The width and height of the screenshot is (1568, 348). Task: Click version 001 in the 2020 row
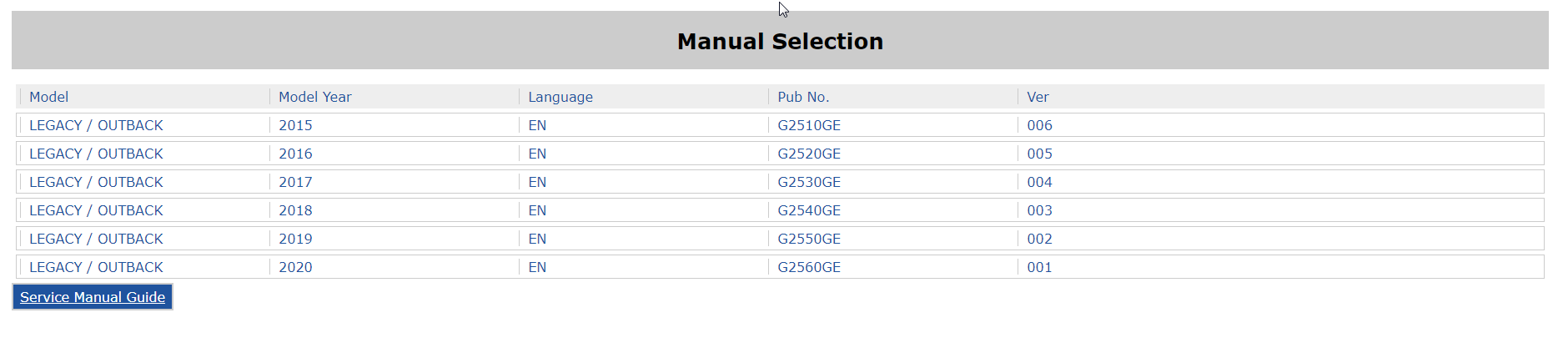click(1039, 267)
